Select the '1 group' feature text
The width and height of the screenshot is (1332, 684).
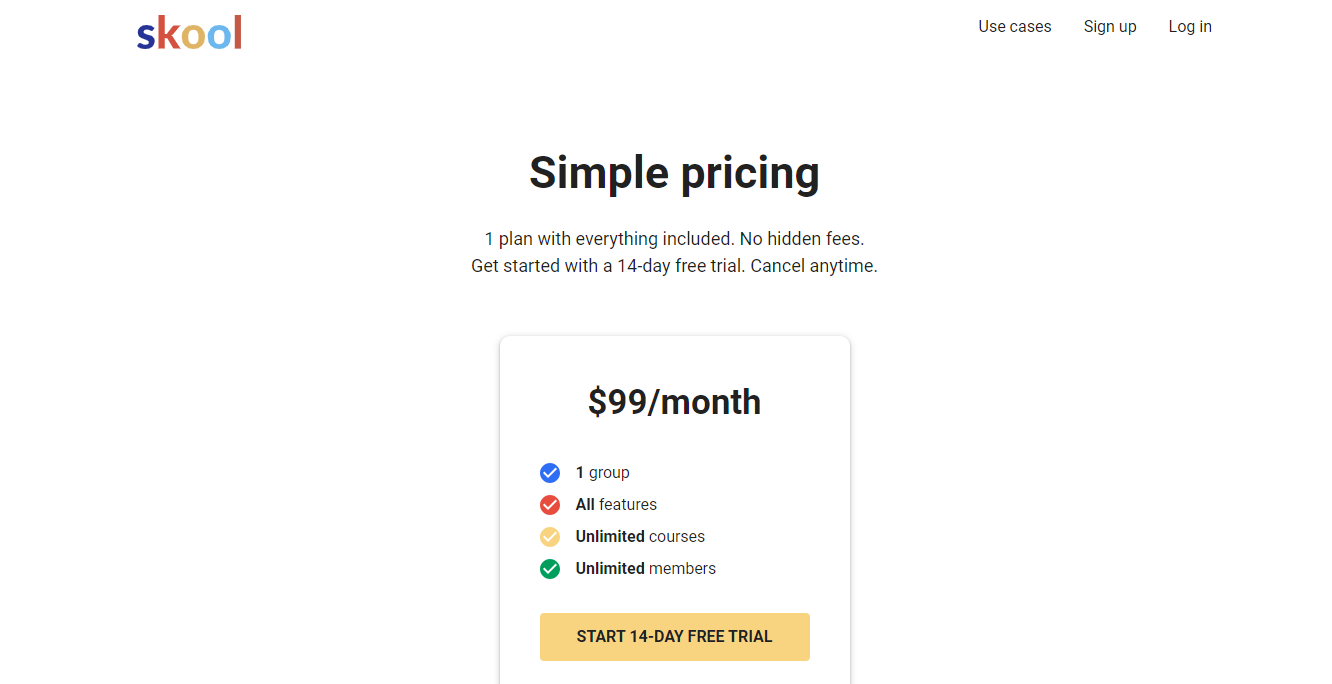(603, 473)
